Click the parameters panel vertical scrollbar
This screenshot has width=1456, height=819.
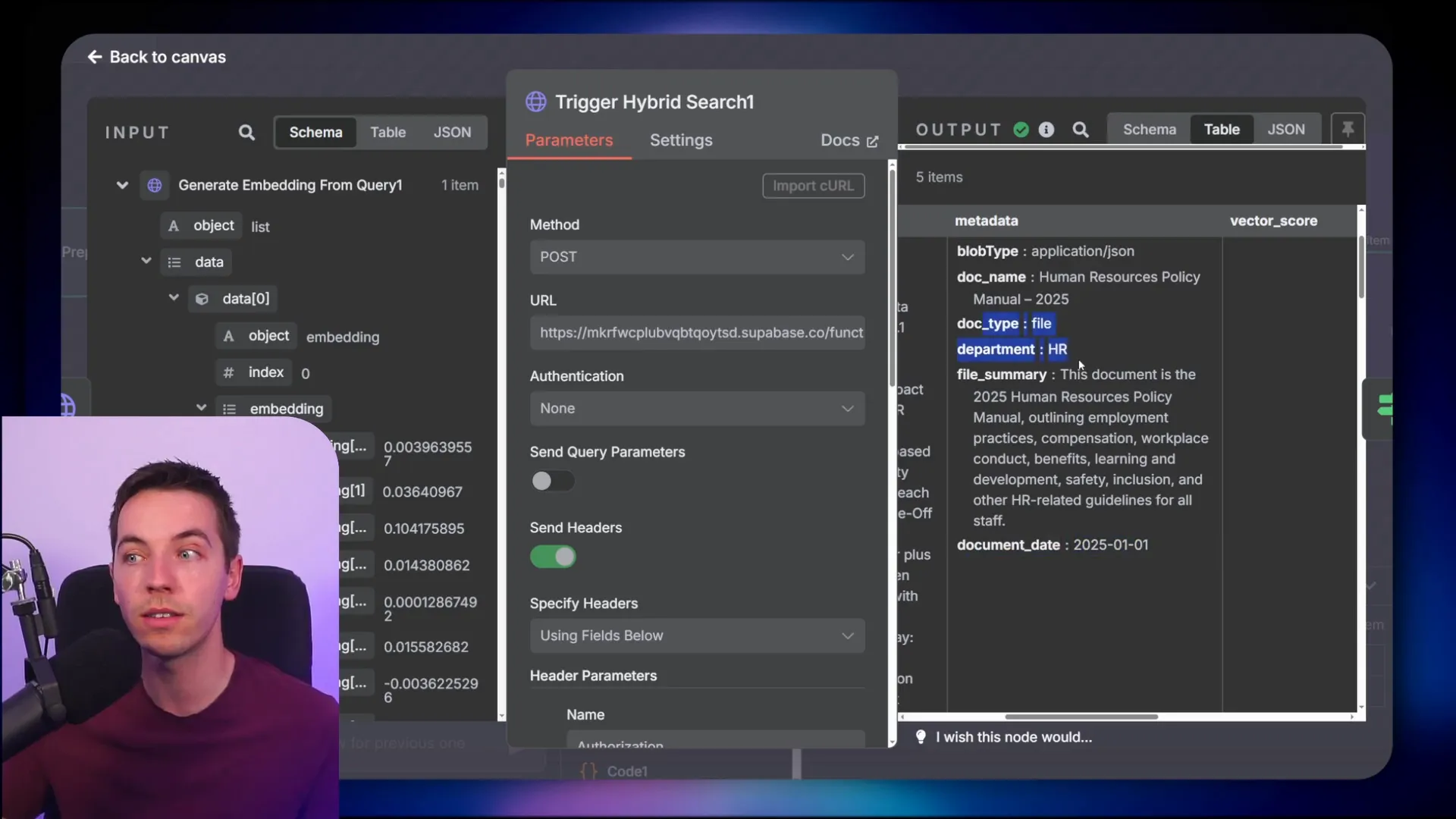tap(892, 277)
